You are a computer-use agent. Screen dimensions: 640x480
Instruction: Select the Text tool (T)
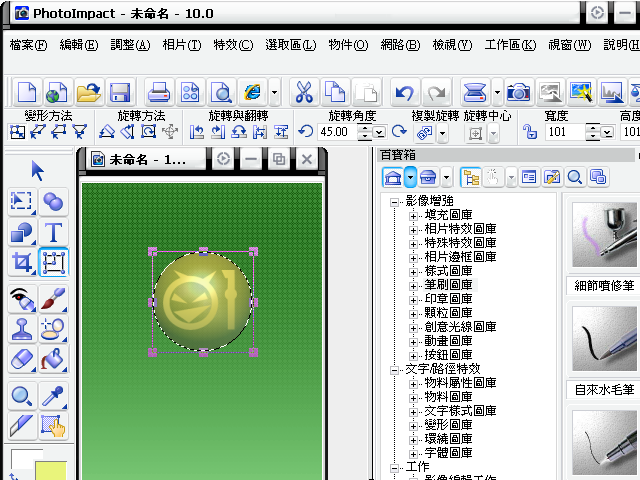point(53,232)
